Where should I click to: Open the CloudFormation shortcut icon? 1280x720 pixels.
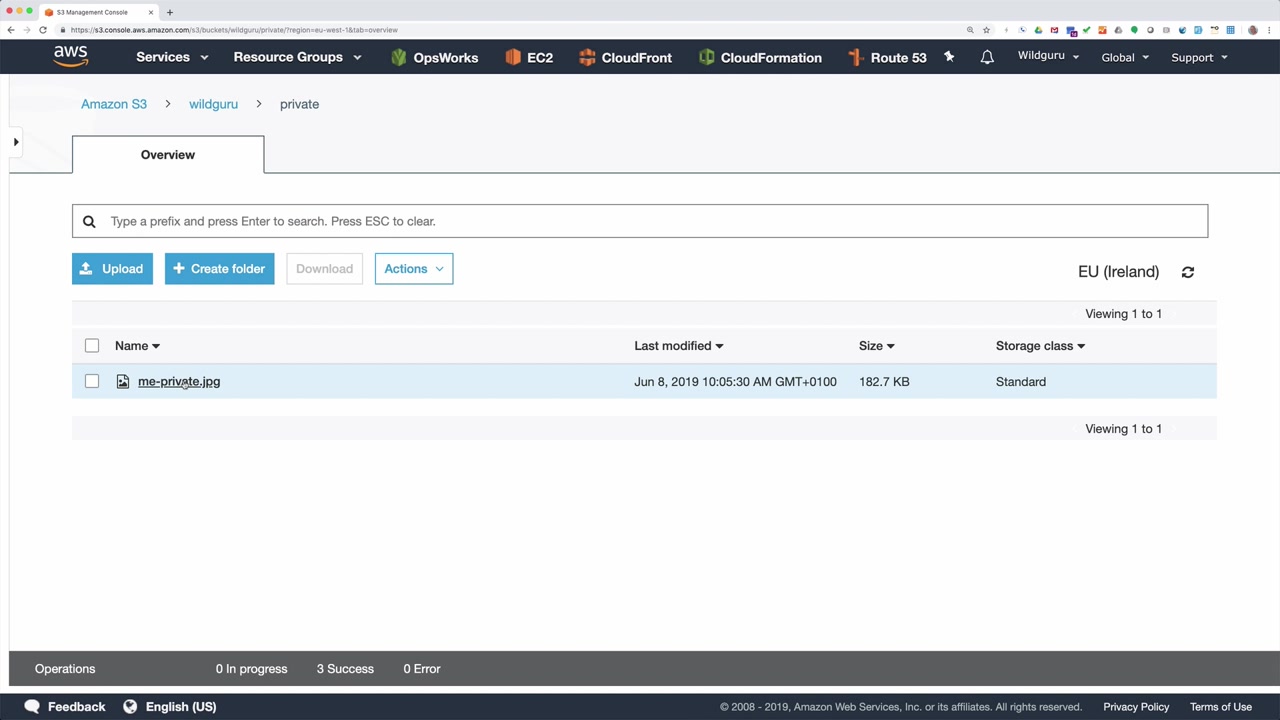[707, 57]
